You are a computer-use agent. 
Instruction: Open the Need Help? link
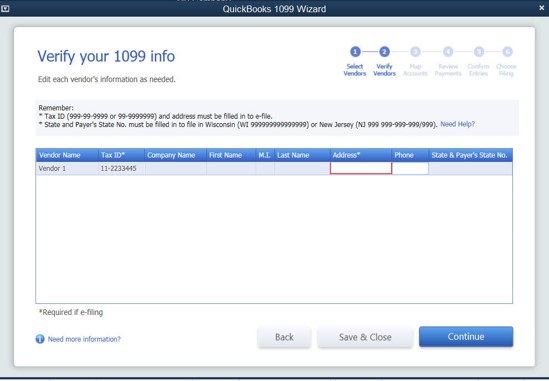point(457,124)
